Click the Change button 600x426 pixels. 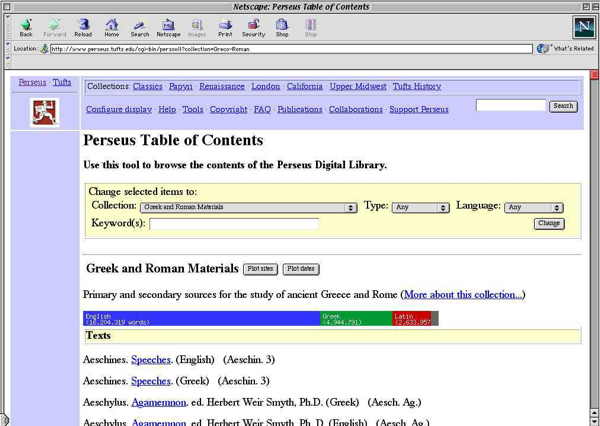pos(549,224)
